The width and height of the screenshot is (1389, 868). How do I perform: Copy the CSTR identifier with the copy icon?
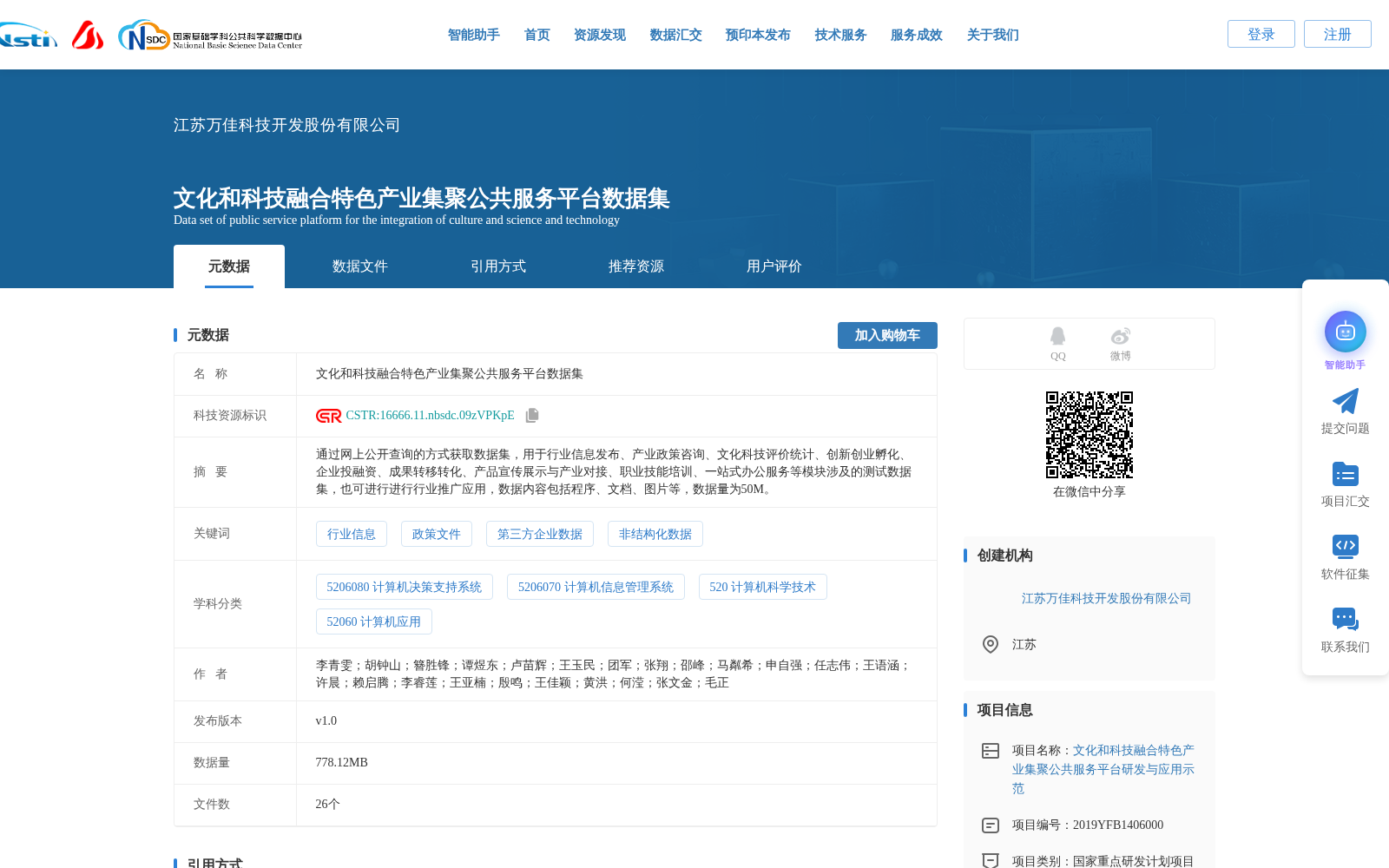[x=532, y=416]
